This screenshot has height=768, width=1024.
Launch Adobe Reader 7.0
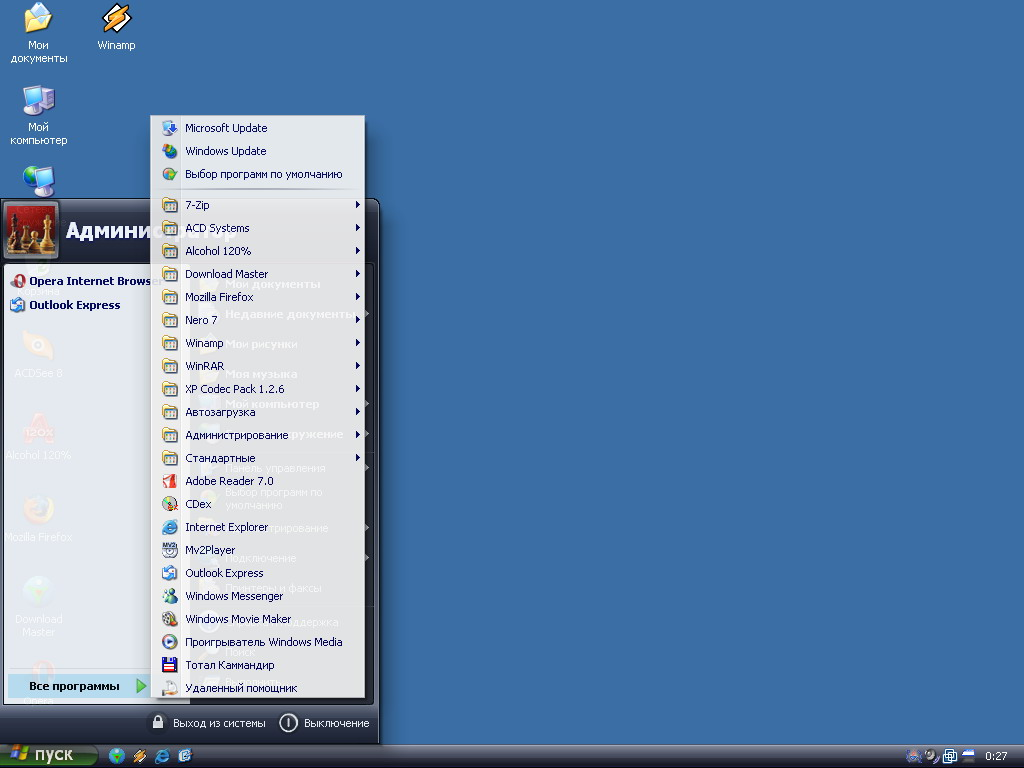(257, 481)
